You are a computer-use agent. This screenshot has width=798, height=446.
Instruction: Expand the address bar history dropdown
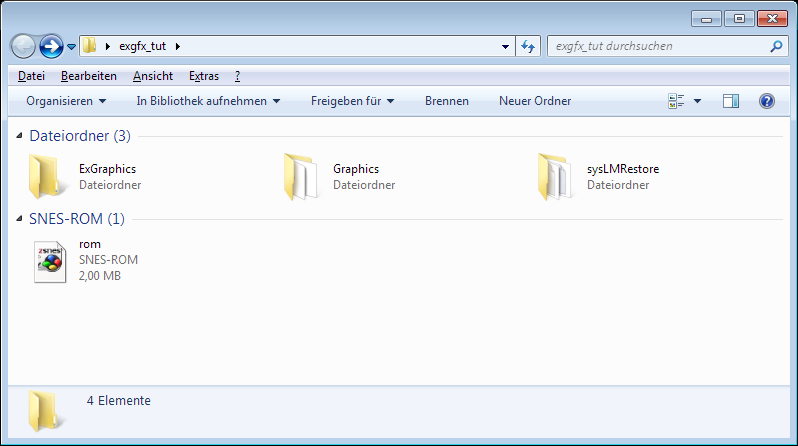(x=506, y=46)
